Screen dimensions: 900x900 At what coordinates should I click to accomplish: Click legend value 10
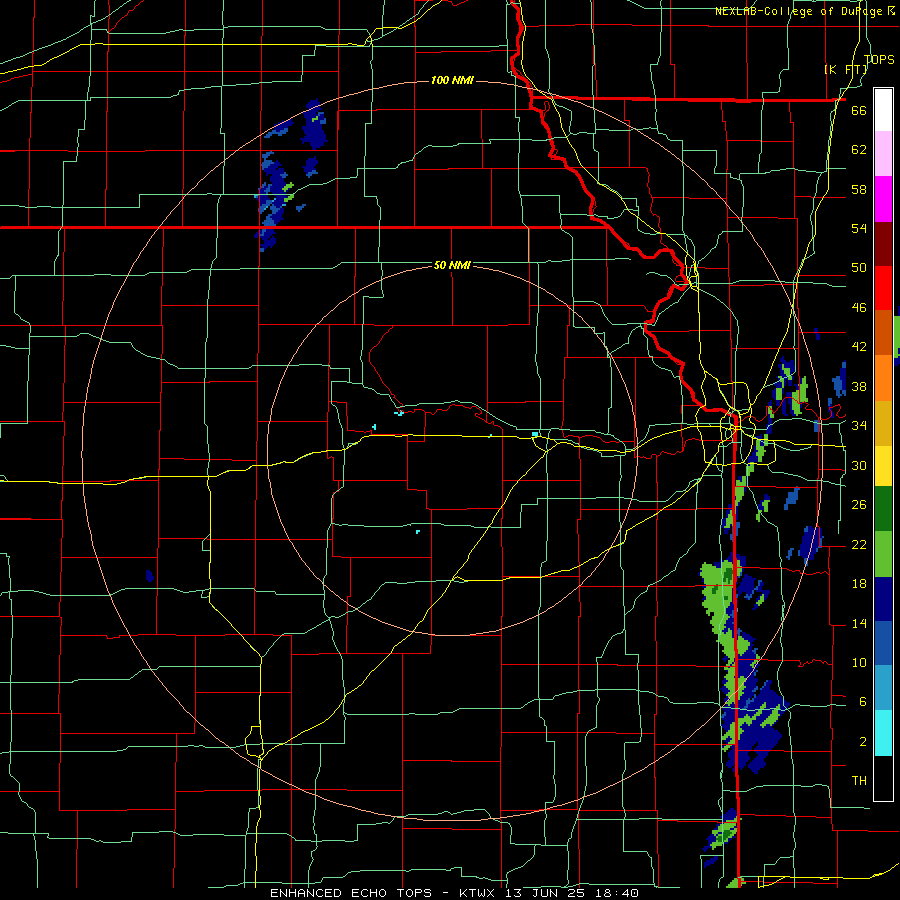tap(859, 663)
